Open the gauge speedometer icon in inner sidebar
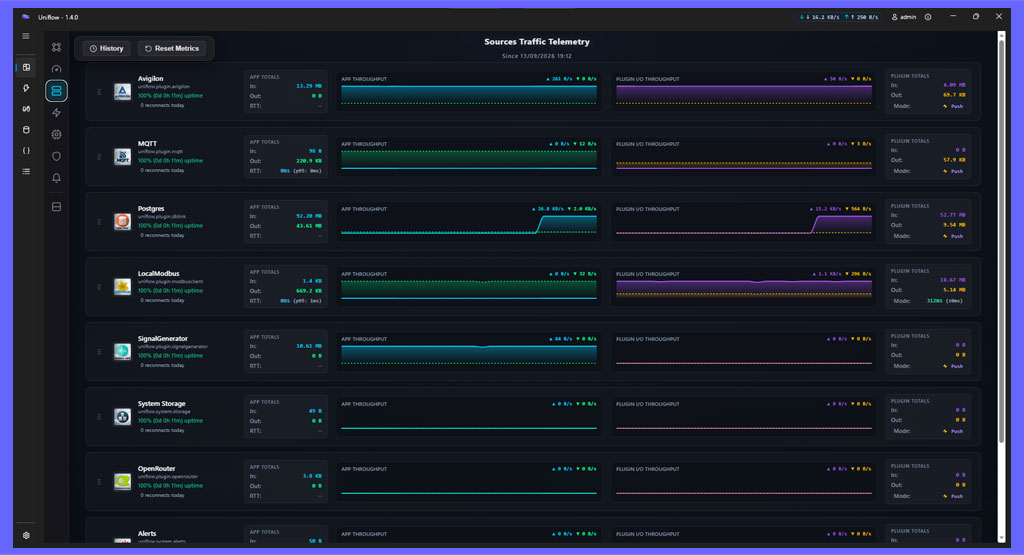1024x555 pixels. tap(57, 69)
